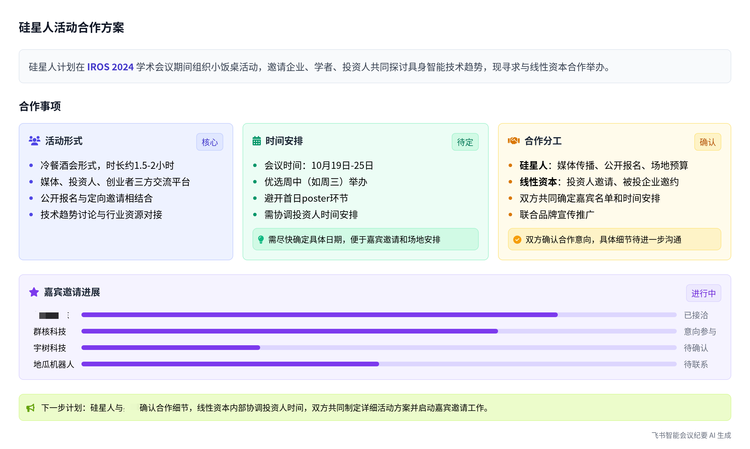The width and height of the screenshot is (750, 449).
Task: Click the 核心 tag on 活动形式 card
Action: [209, 142]
